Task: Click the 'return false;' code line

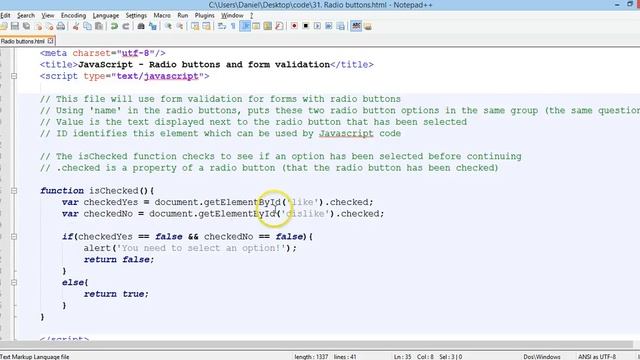Action: (x=119, y=260)
